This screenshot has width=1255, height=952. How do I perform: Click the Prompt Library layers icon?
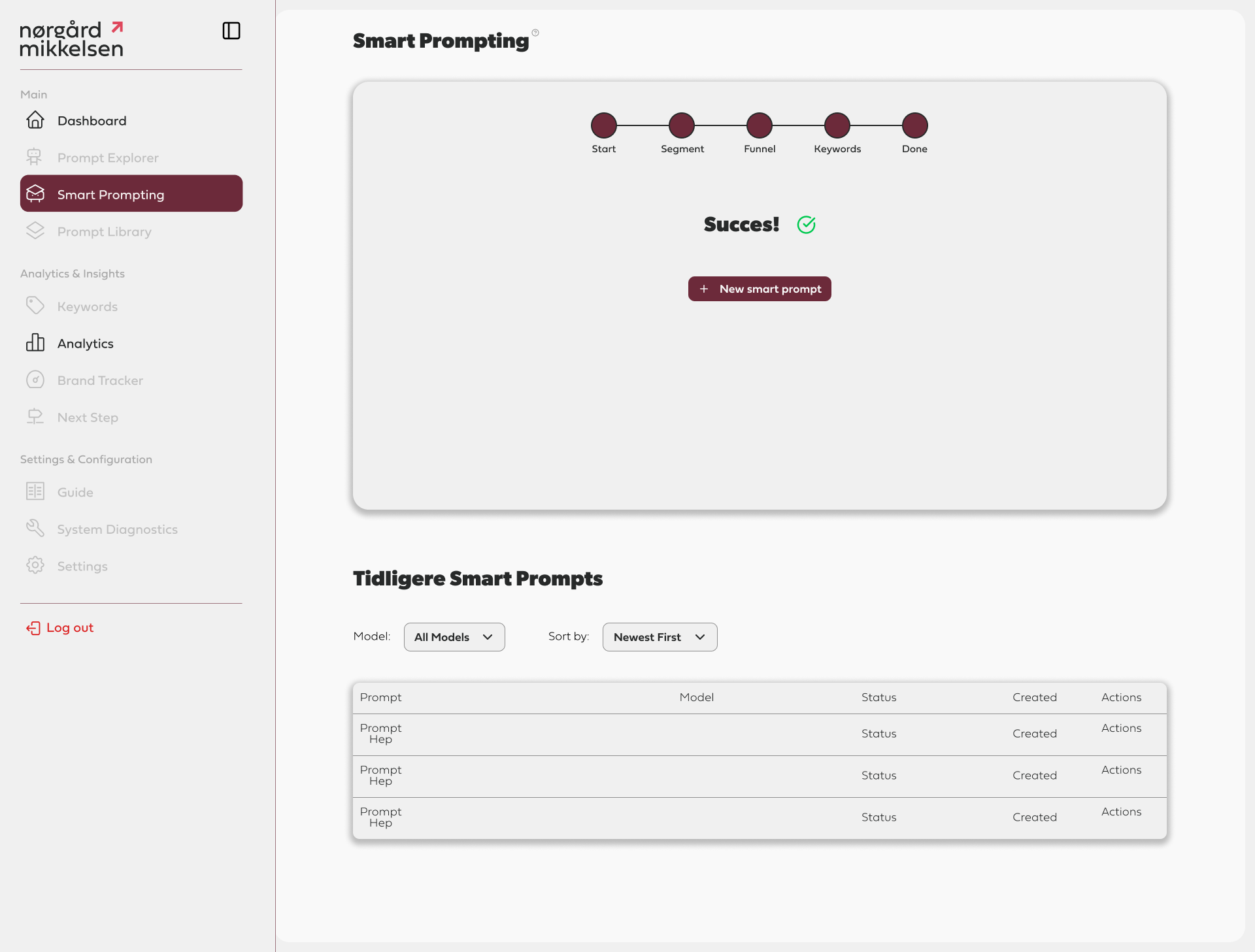(x=35, y=231)
